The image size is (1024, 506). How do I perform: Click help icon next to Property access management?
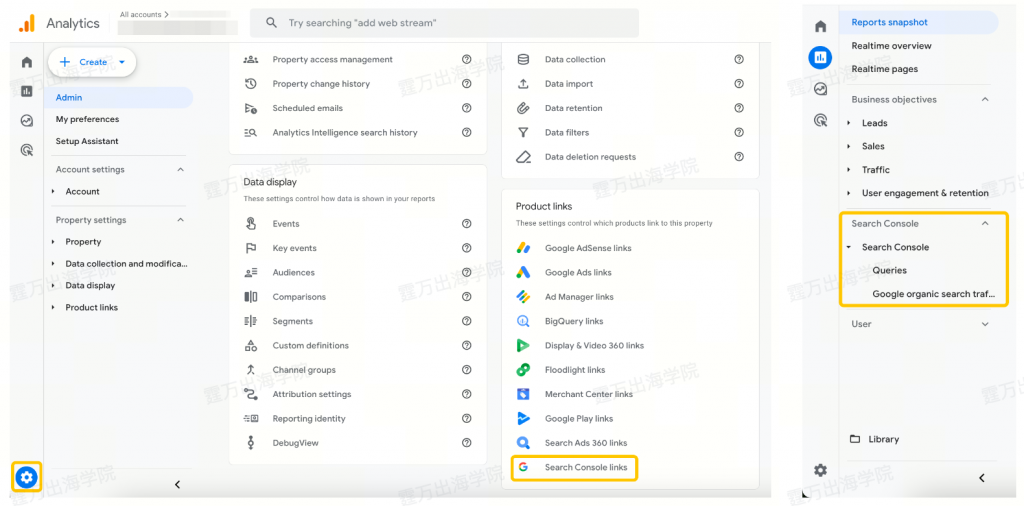click(x=466, y=59)
